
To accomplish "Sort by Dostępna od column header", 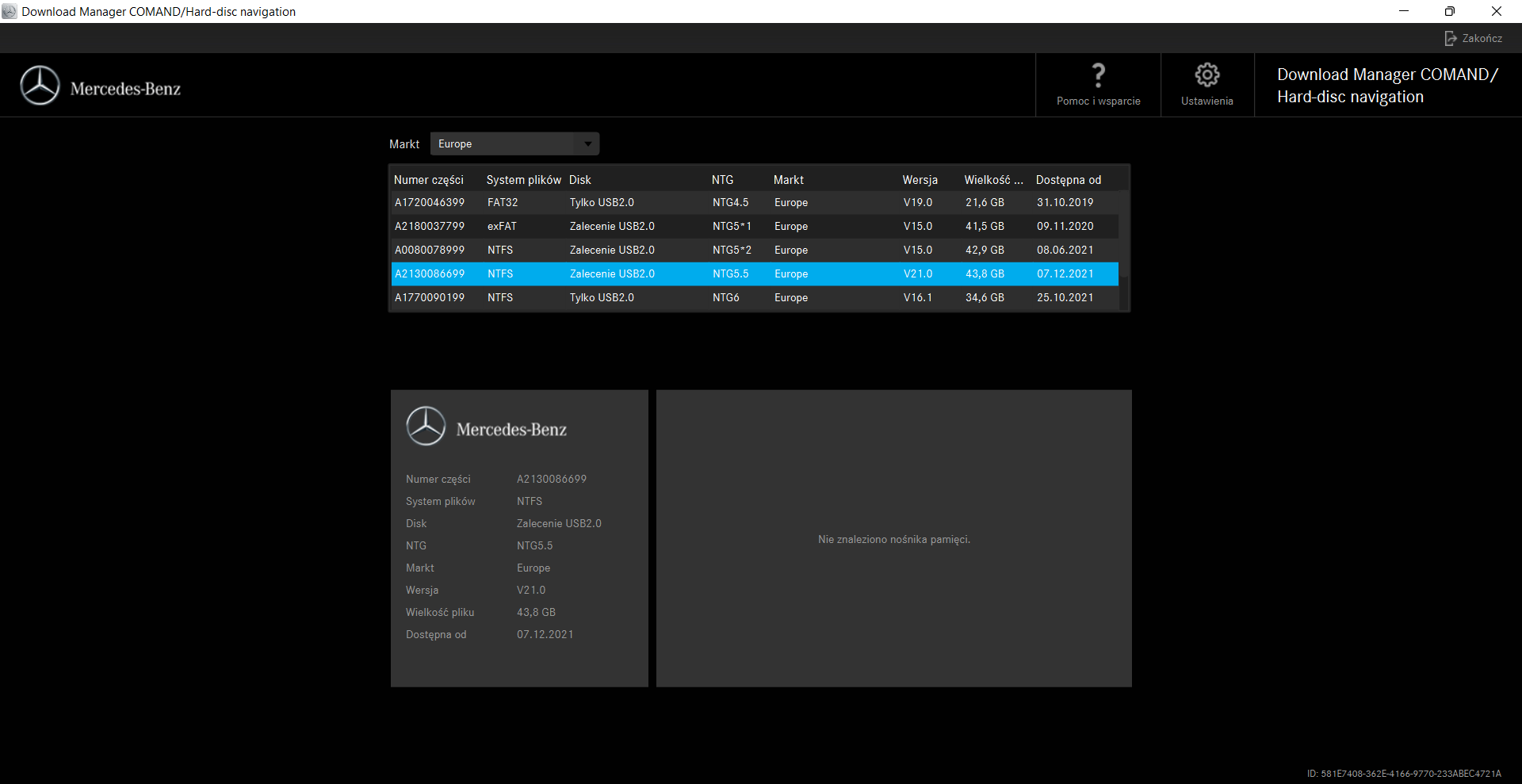I will click(1069, 180).
